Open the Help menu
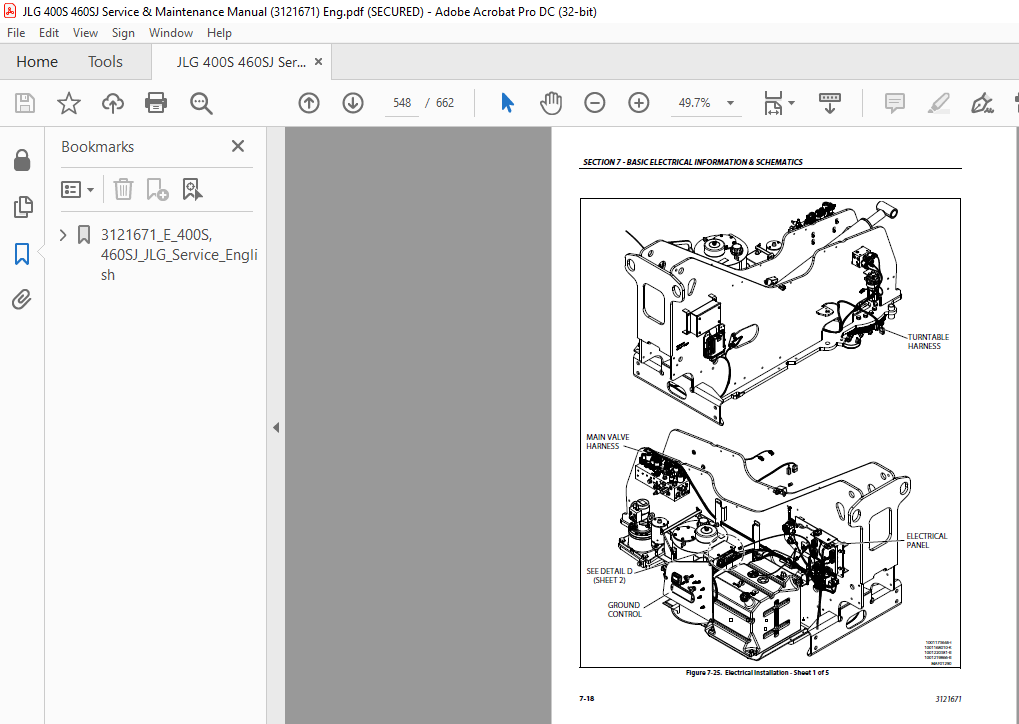Screen dimensions: 1019x724 (x=219, y=32)
